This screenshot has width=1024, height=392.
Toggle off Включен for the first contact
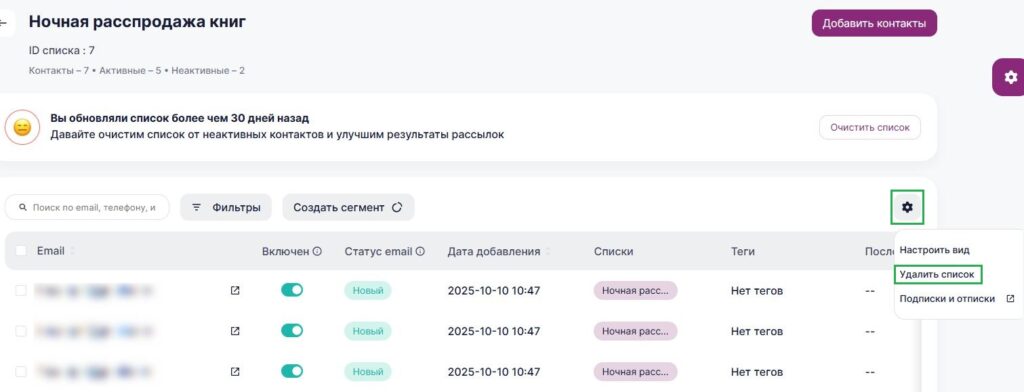[x=292, y=290]
